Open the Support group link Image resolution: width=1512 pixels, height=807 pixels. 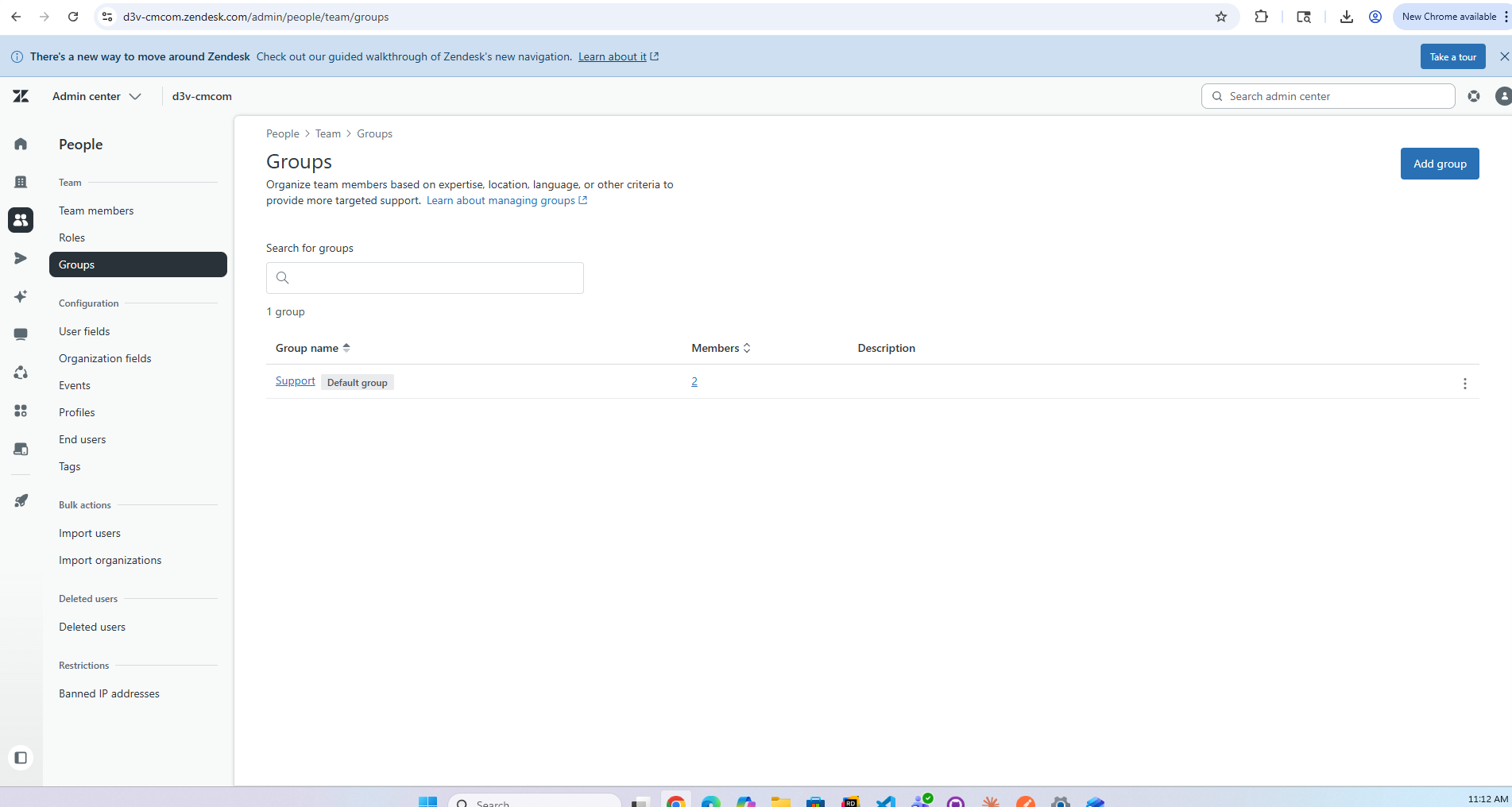(296, 381)
